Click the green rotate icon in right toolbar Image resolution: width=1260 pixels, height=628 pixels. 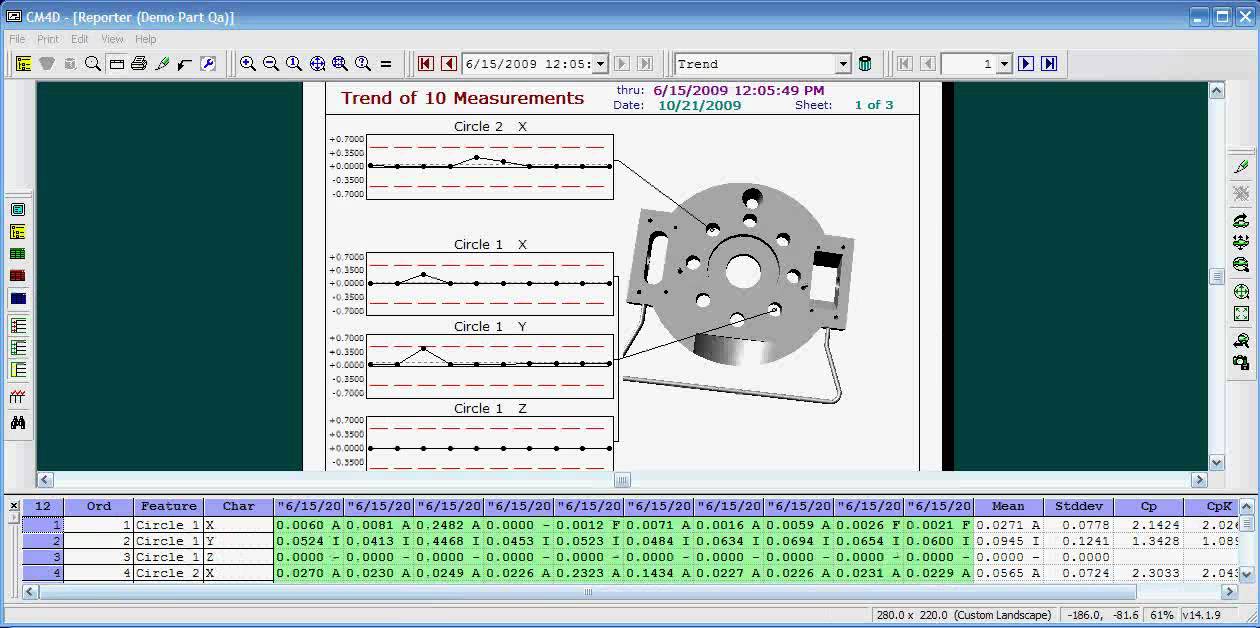point(1241,220)
